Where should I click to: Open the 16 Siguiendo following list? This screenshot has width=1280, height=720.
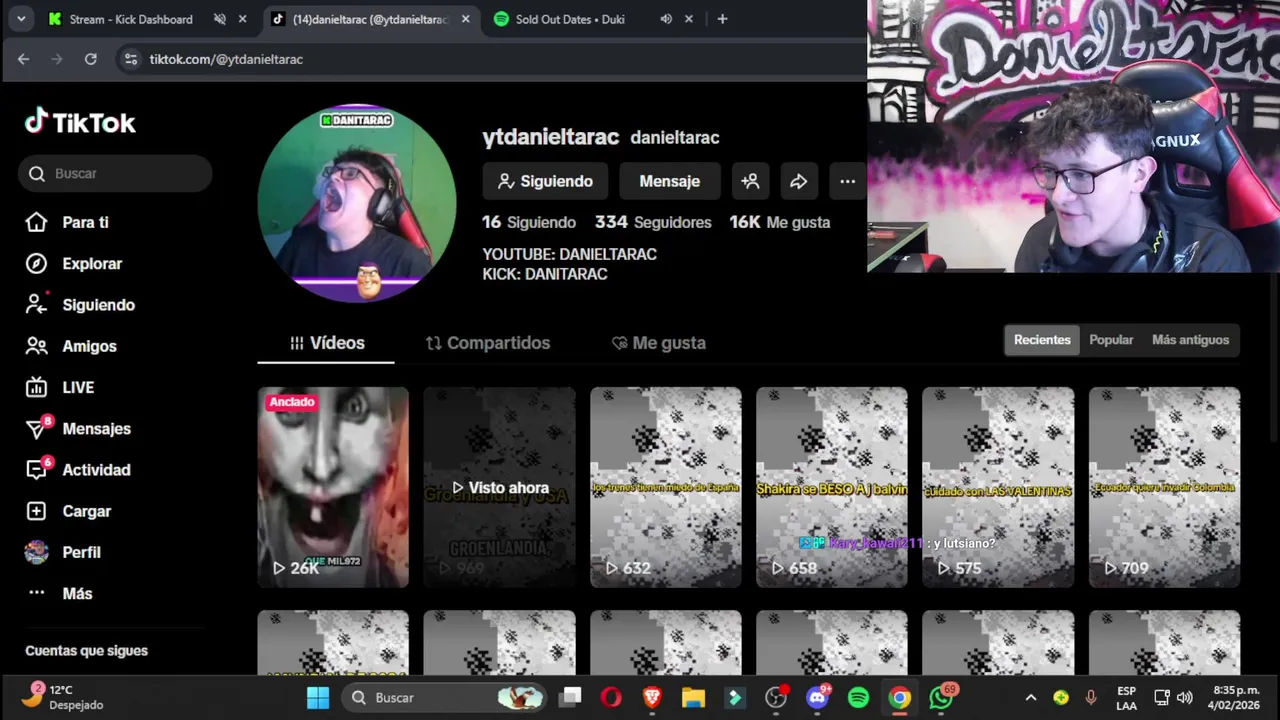[529, 222]
